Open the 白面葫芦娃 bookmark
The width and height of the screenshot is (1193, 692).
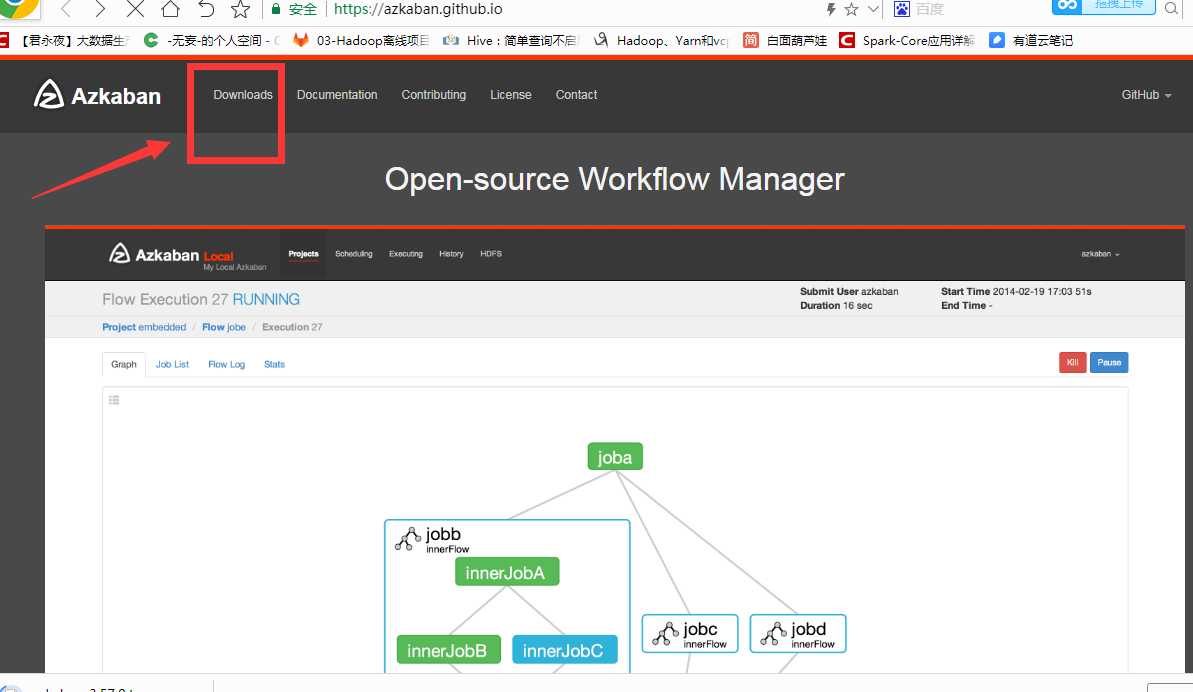[x=785, y=40]
